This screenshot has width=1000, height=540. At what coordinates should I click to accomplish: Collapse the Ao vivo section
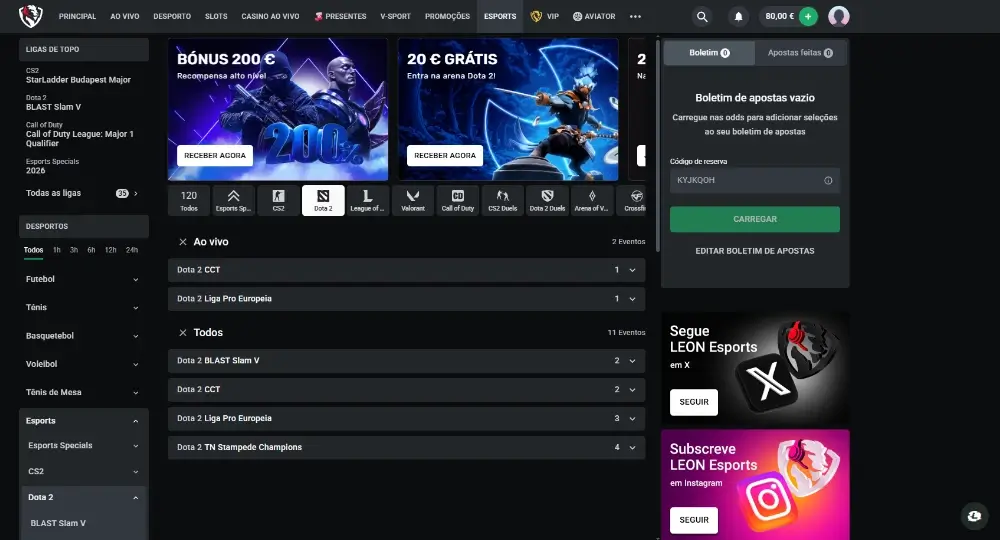tap(183, 242)
